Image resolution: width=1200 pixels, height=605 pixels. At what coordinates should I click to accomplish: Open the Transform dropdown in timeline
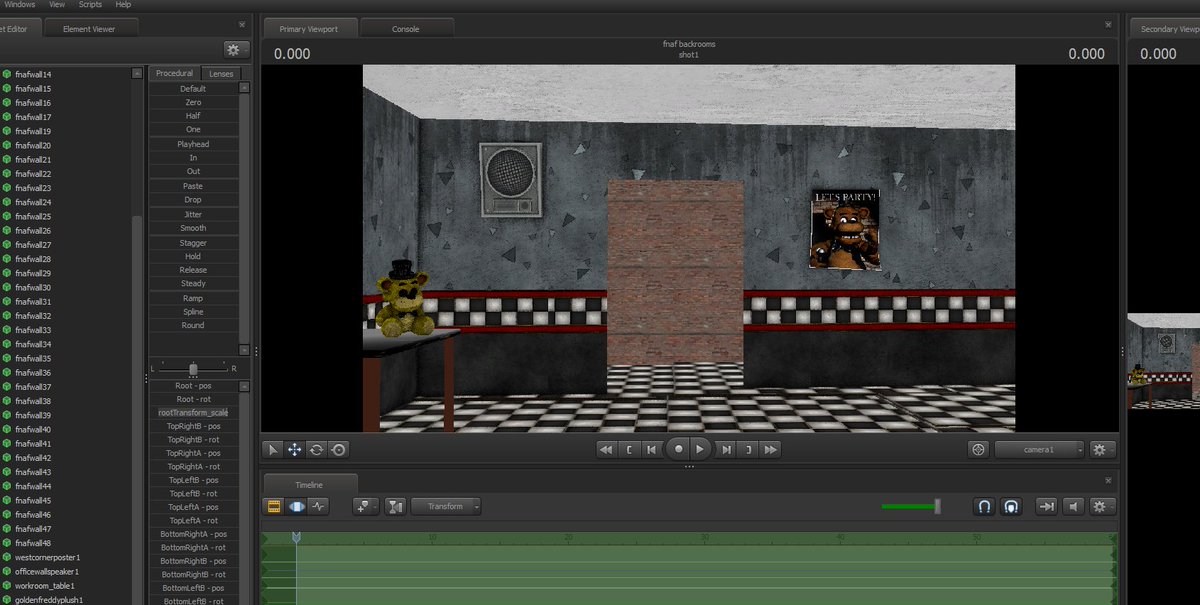tap(446, 506)
